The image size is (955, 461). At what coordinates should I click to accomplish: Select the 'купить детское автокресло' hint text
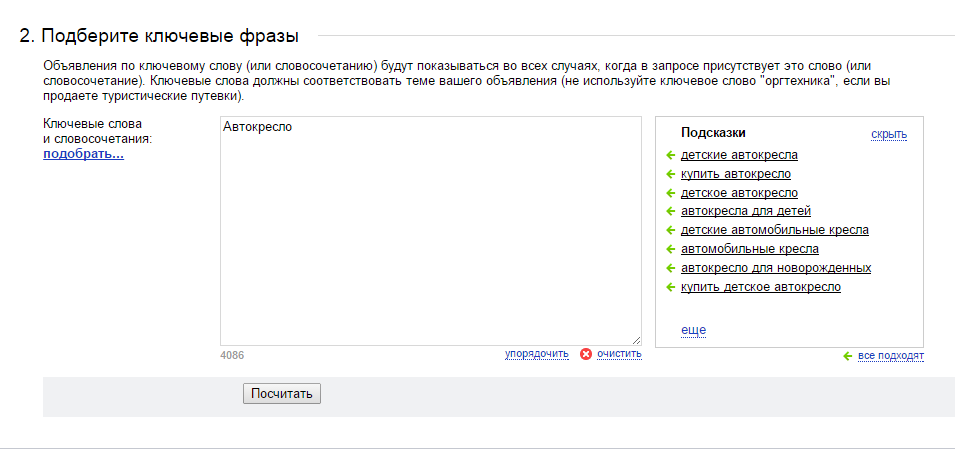pyautogui.click(x=761, y=287)
